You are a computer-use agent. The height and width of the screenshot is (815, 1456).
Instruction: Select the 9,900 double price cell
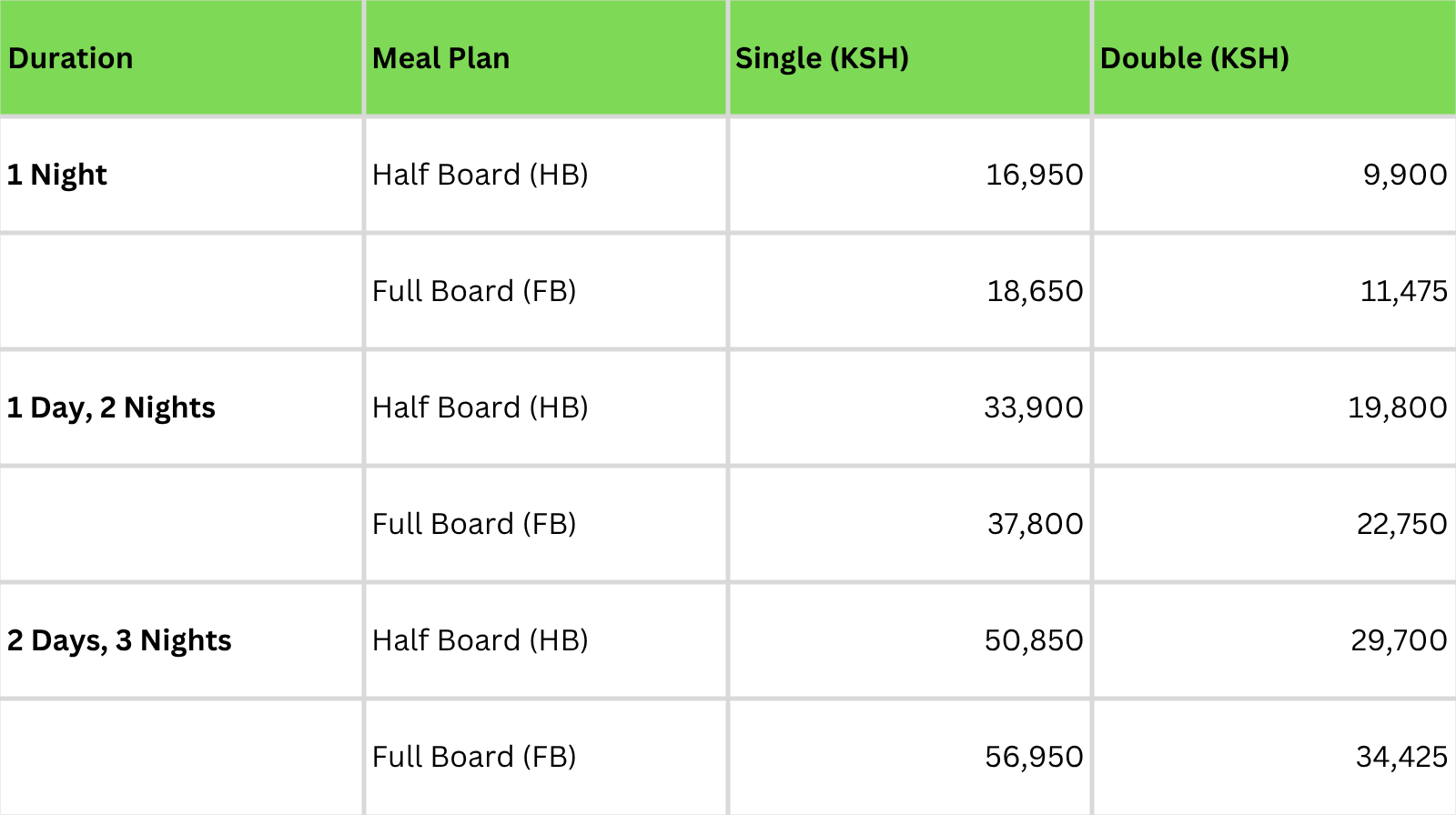[x=1404, y=175]
